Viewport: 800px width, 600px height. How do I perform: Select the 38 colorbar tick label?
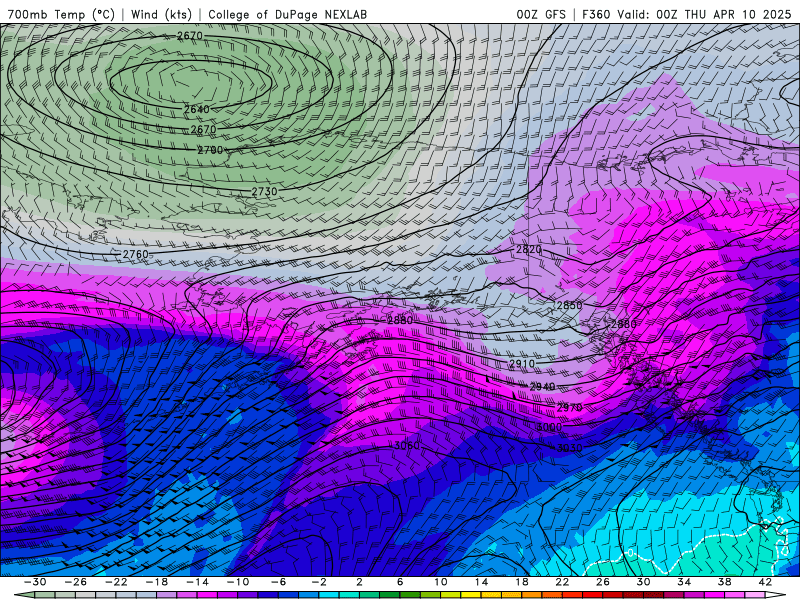(x=724, y=582)
